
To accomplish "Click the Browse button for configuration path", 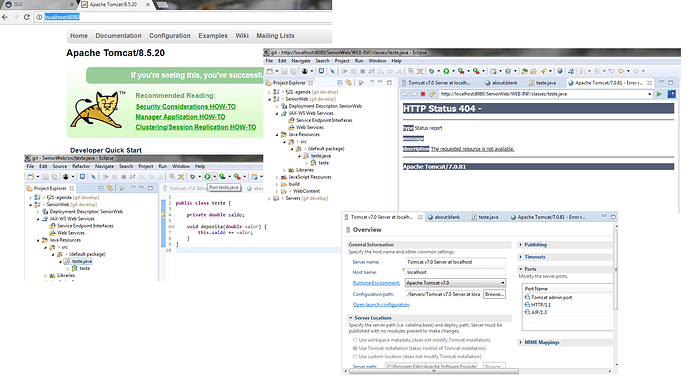I will (495, 294).
